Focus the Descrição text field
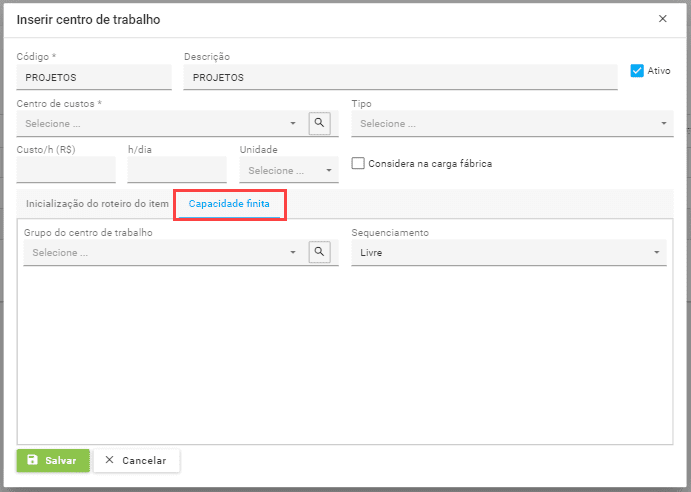 click(x=400, y=77)
